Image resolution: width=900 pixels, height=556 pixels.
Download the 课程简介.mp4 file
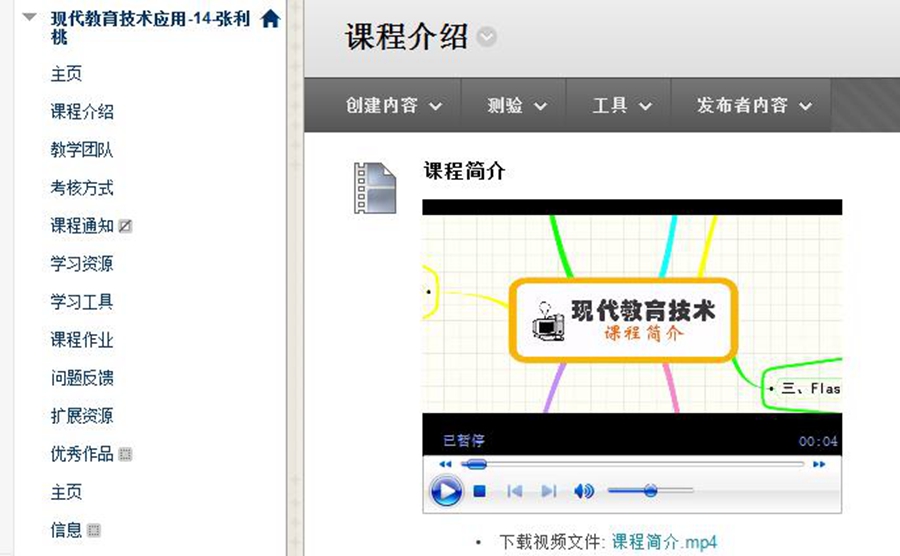[664, 542]
